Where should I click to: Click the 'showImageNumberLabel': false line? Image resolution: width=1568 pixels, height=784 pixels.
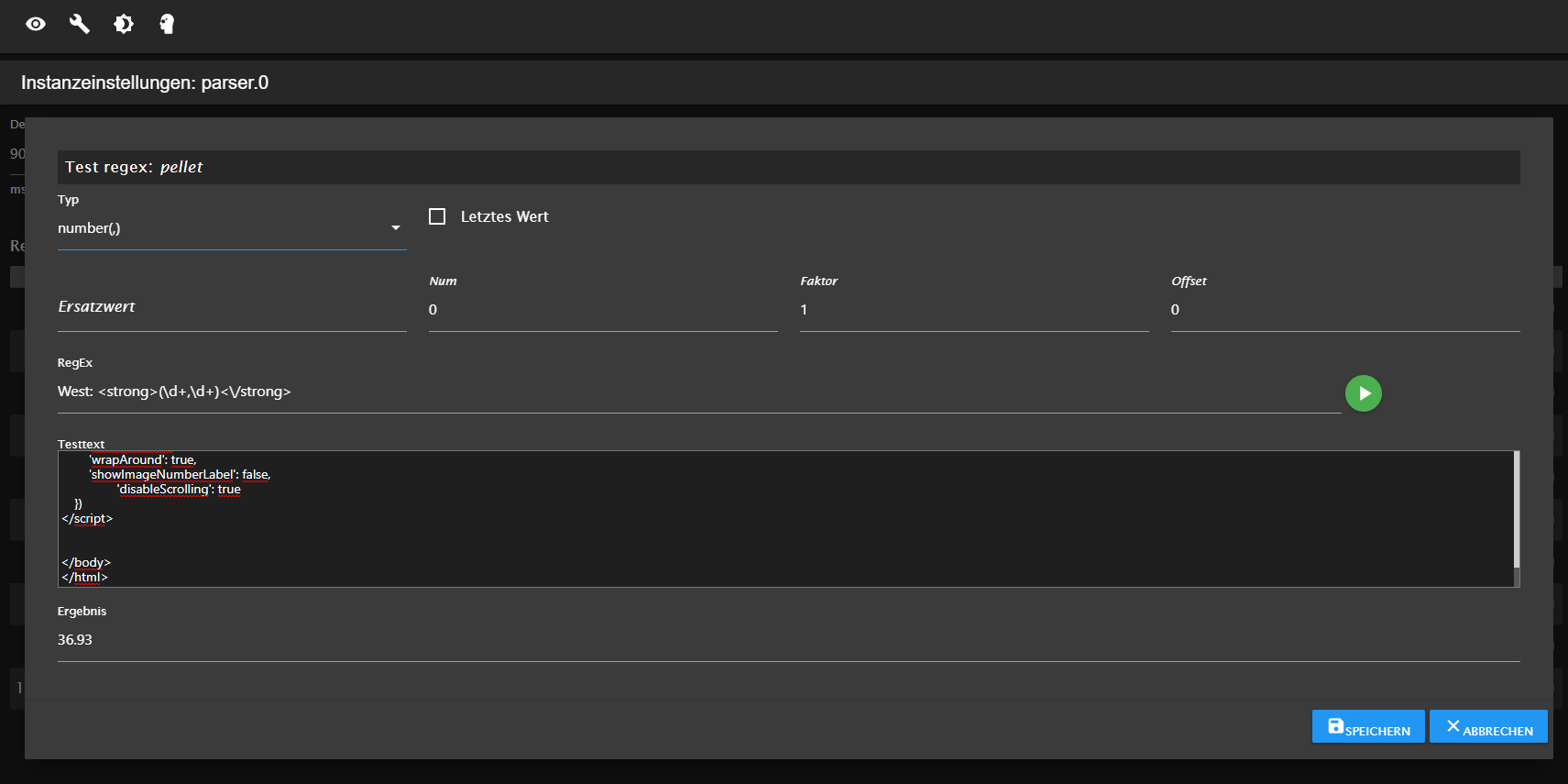(180, 475)
